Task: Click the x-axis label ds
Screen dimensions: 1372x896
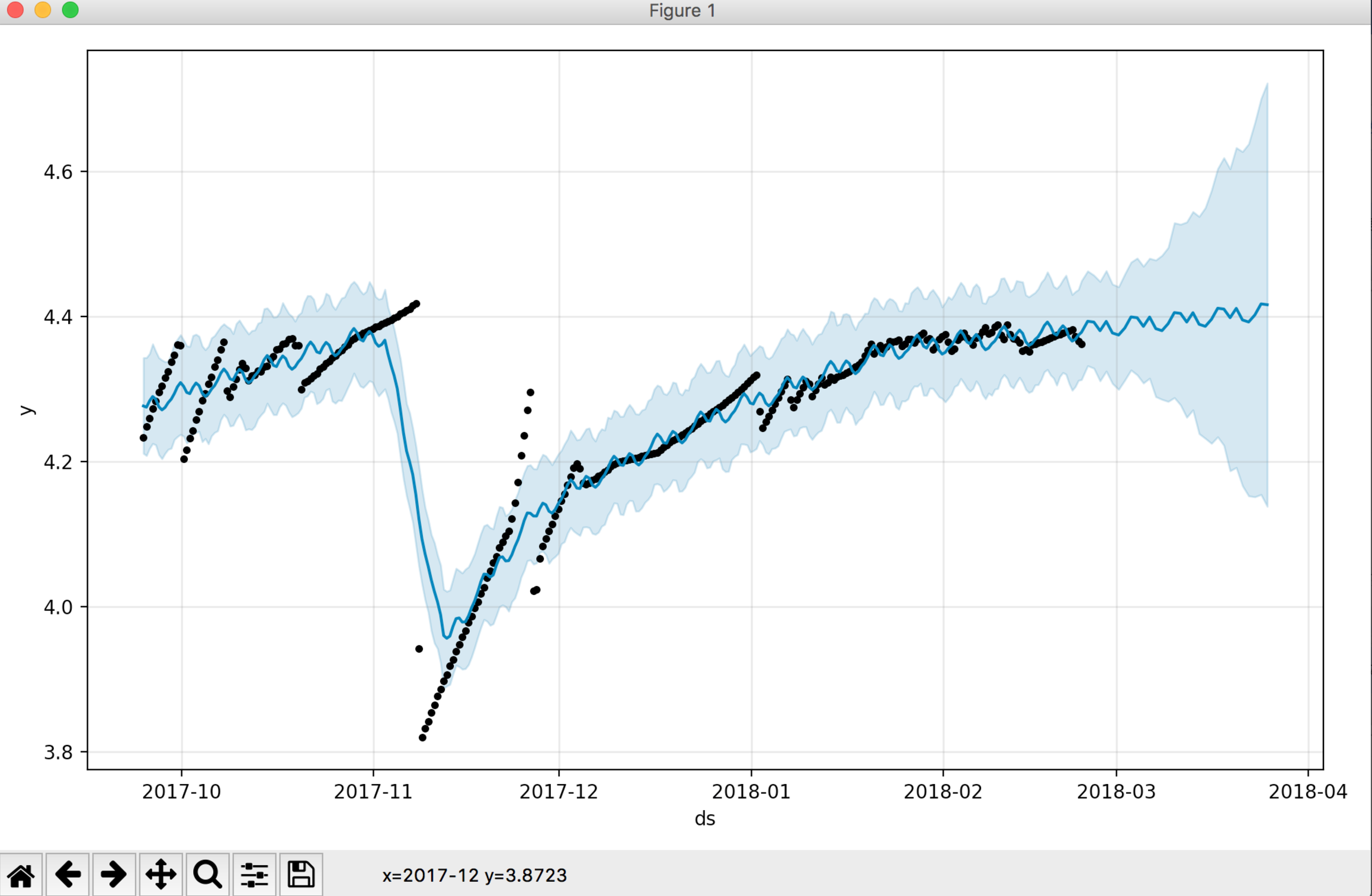Action: point(705,819)
